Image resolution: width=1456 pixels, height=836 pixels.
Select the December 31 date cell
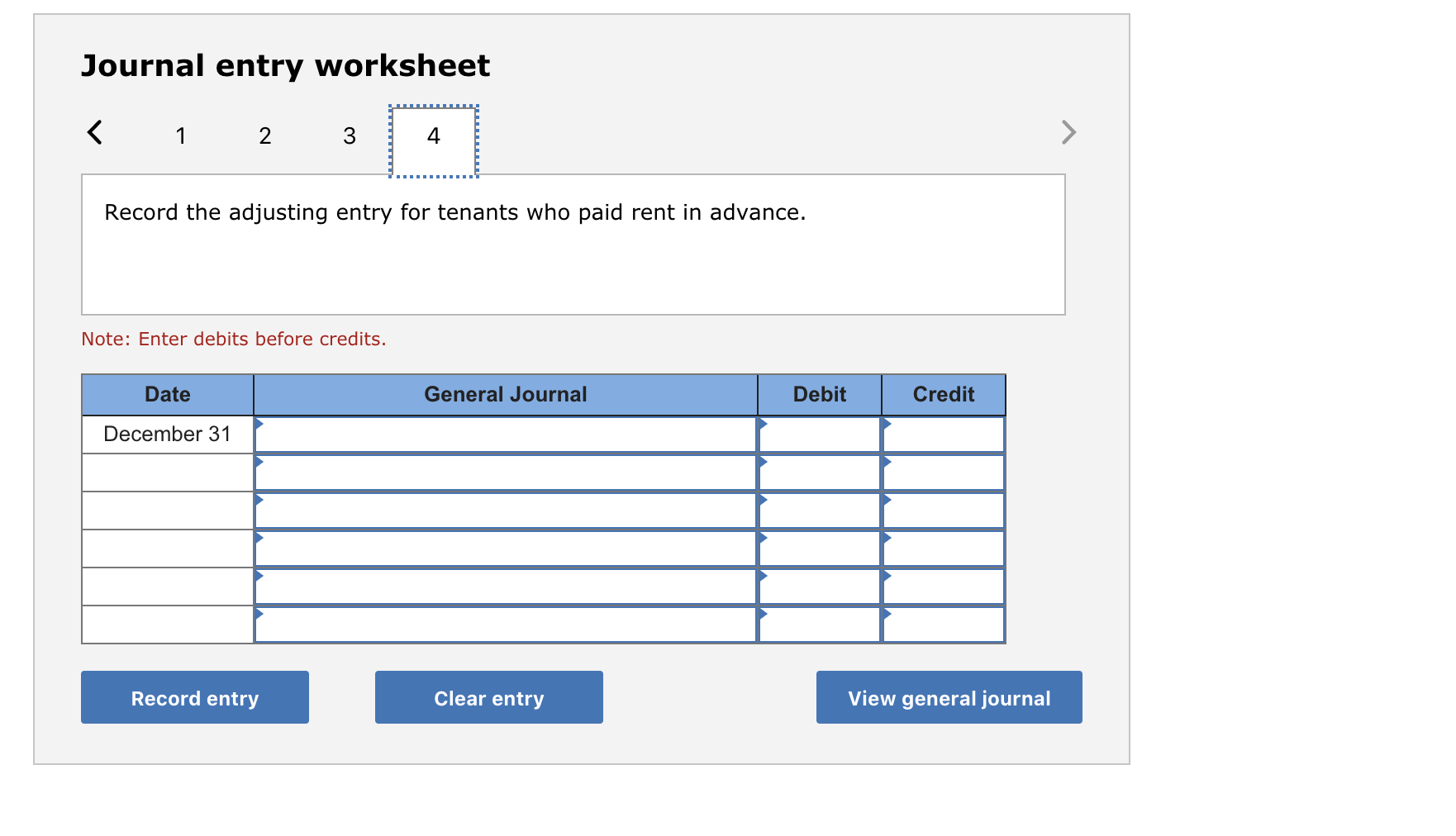pos(166,434)
